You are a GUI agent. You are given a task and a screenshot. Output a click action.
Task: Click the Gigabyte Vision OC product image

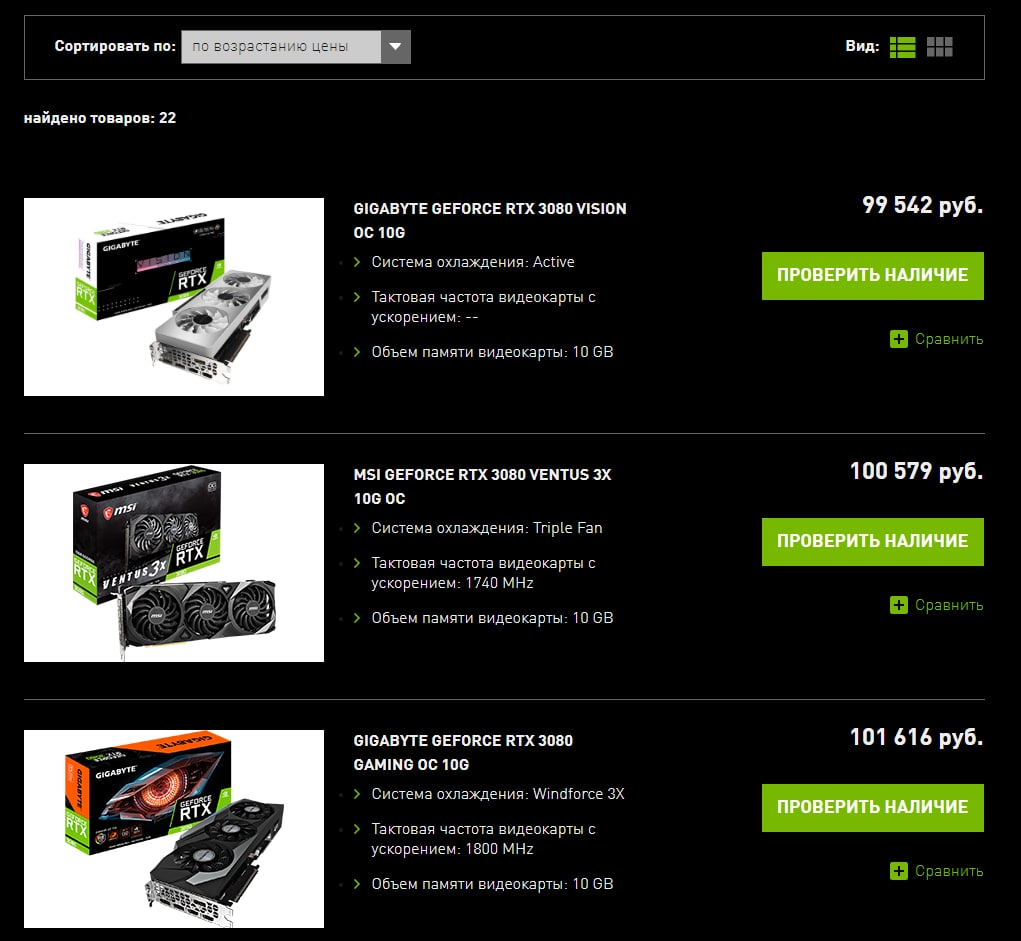pyautogui.click(x=174, y=297)
